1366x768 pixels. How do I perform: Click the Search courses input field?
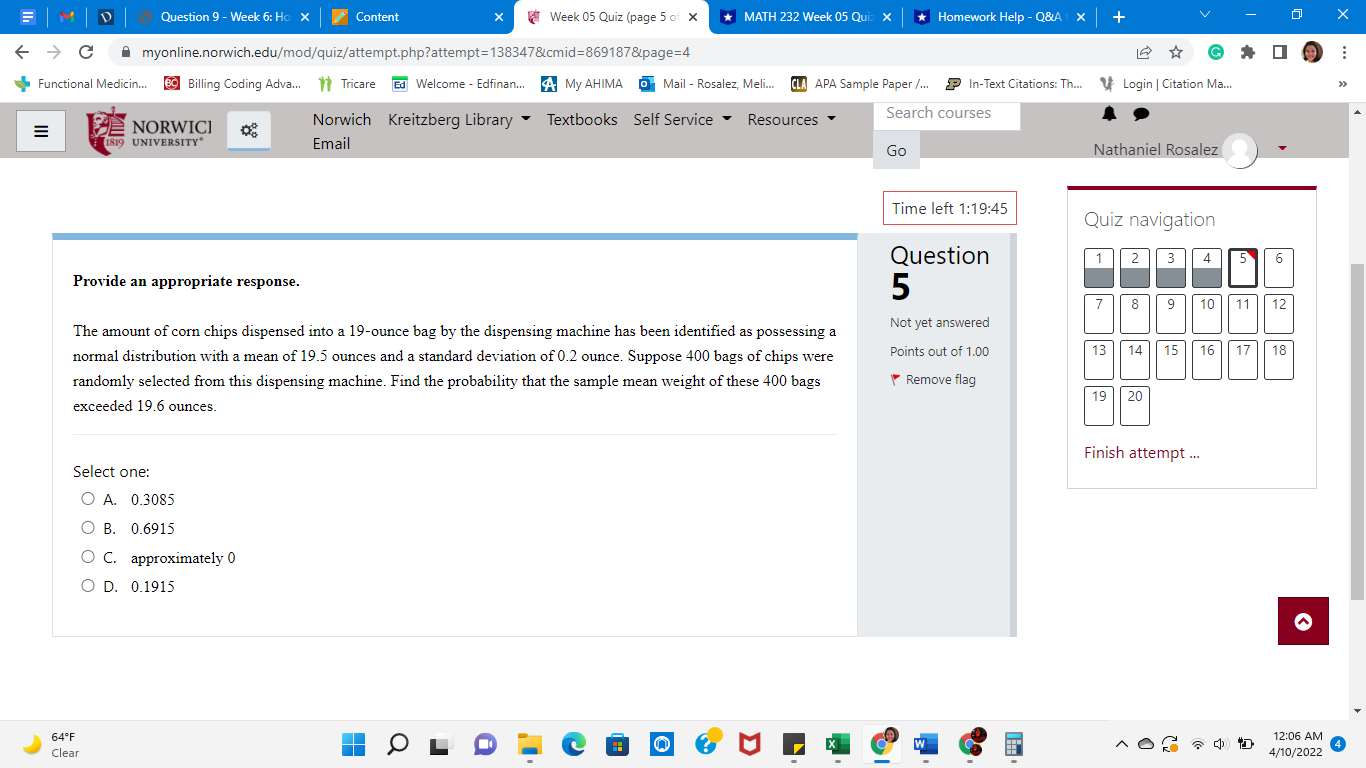(946, 114)
